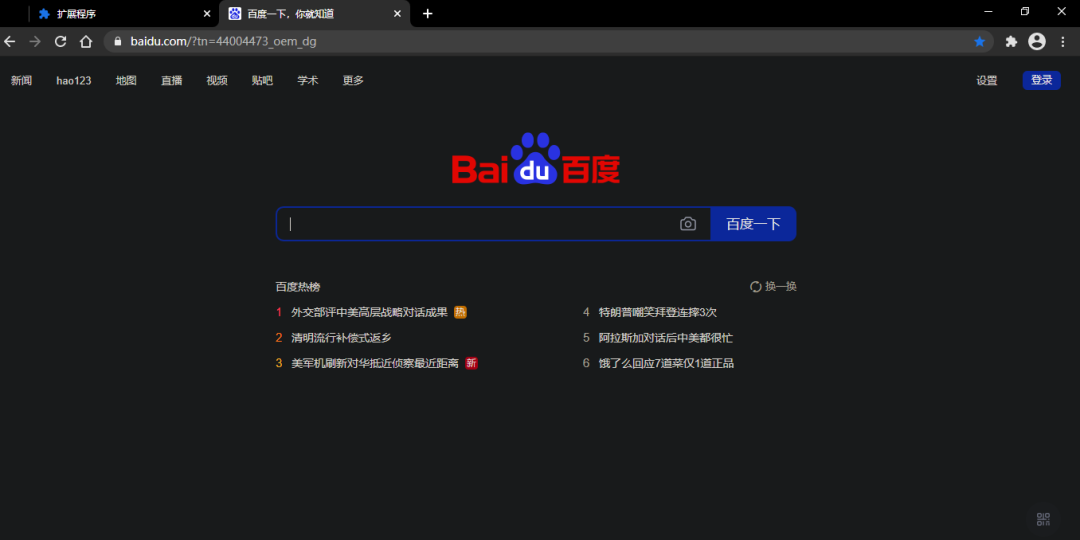The height and width of the screenshot is (540, 1080).
Task: Open the 学术 link
Action: point(308,81)
